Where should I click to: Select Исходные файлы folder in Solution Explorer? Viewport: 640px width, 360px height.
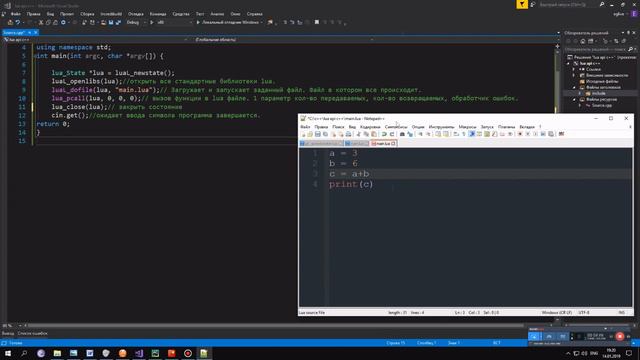[602, 82]
